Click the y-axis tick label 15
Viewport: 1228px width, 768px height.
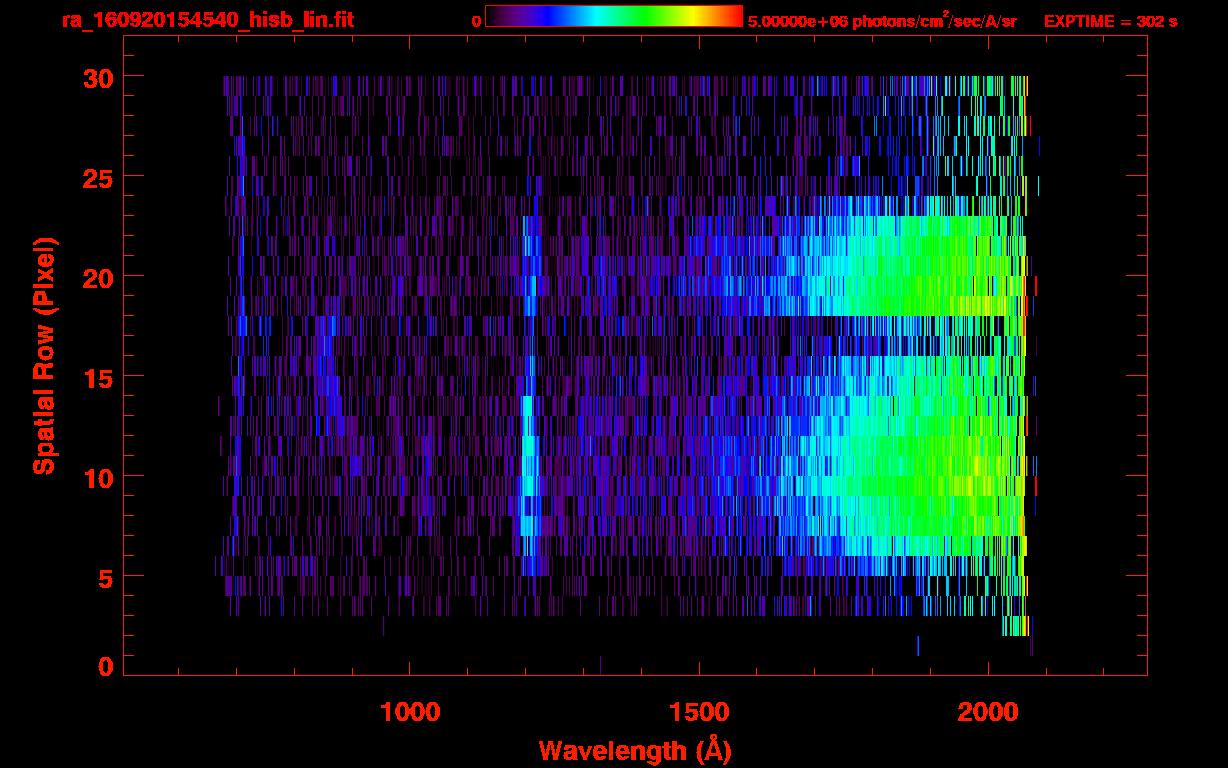pos(97,377)
